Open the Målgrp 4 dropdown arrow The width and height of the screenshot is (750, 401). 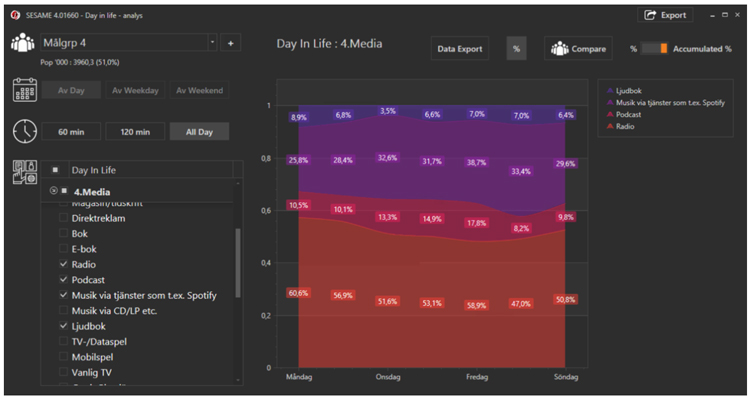211,44
